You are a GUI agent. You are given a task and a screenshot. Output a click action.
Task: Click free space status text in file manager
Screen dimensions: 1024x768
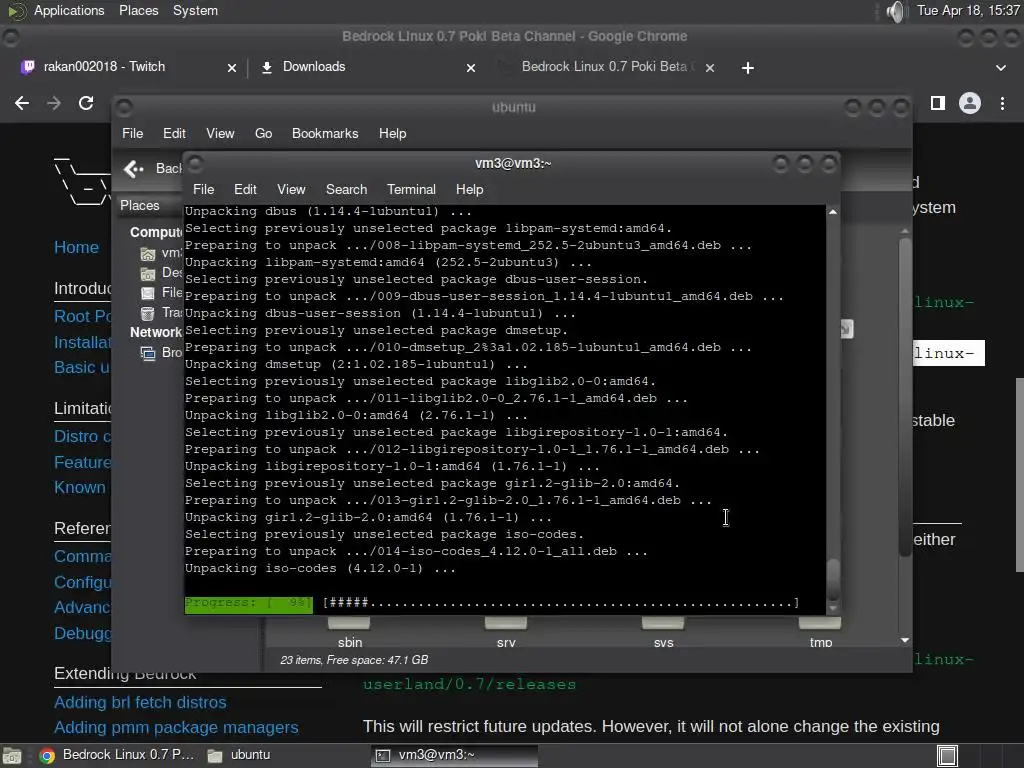[x=354, y=660]
